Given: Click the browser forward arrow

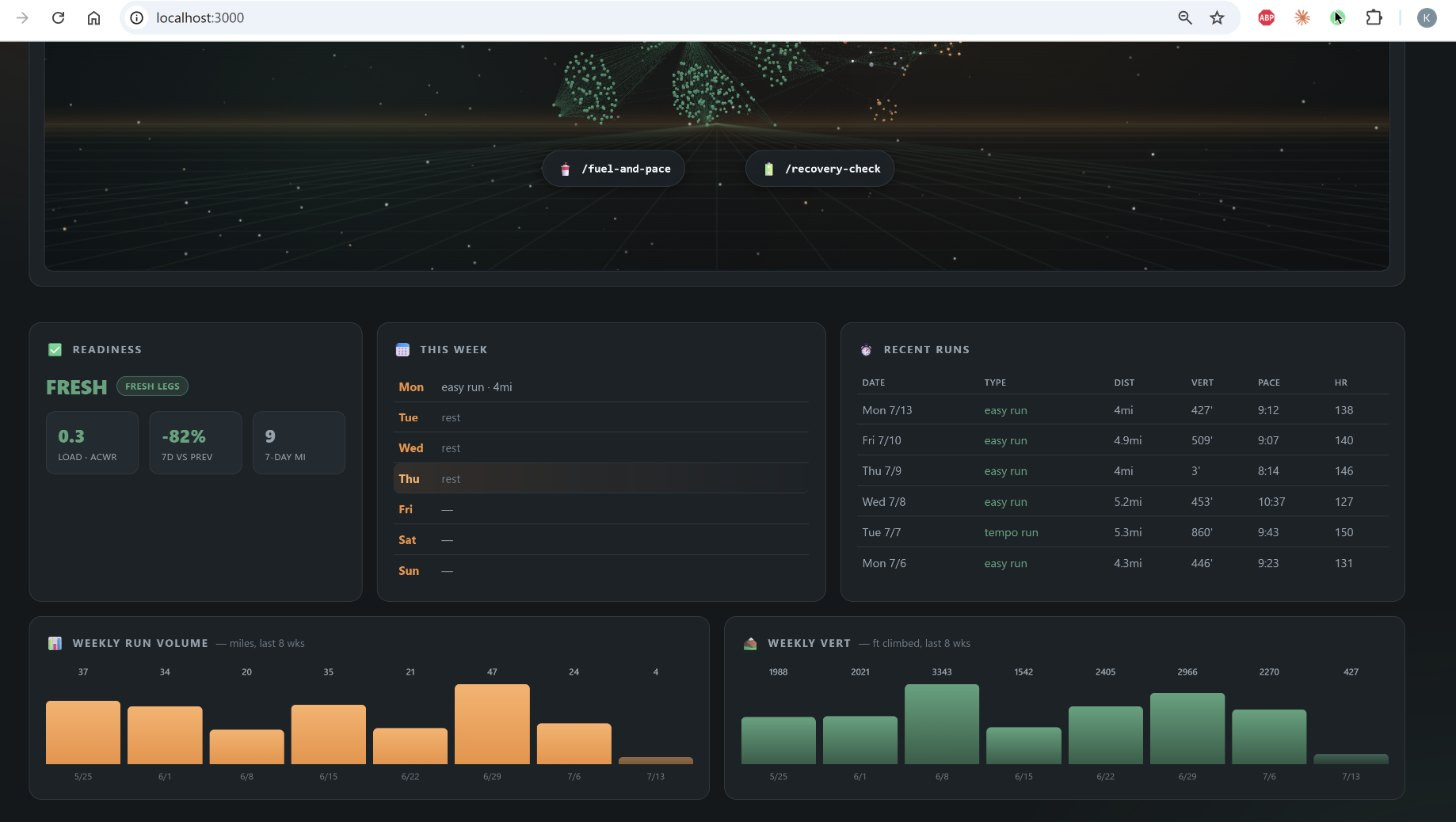Looking at the screenshot, I should 23,18.
